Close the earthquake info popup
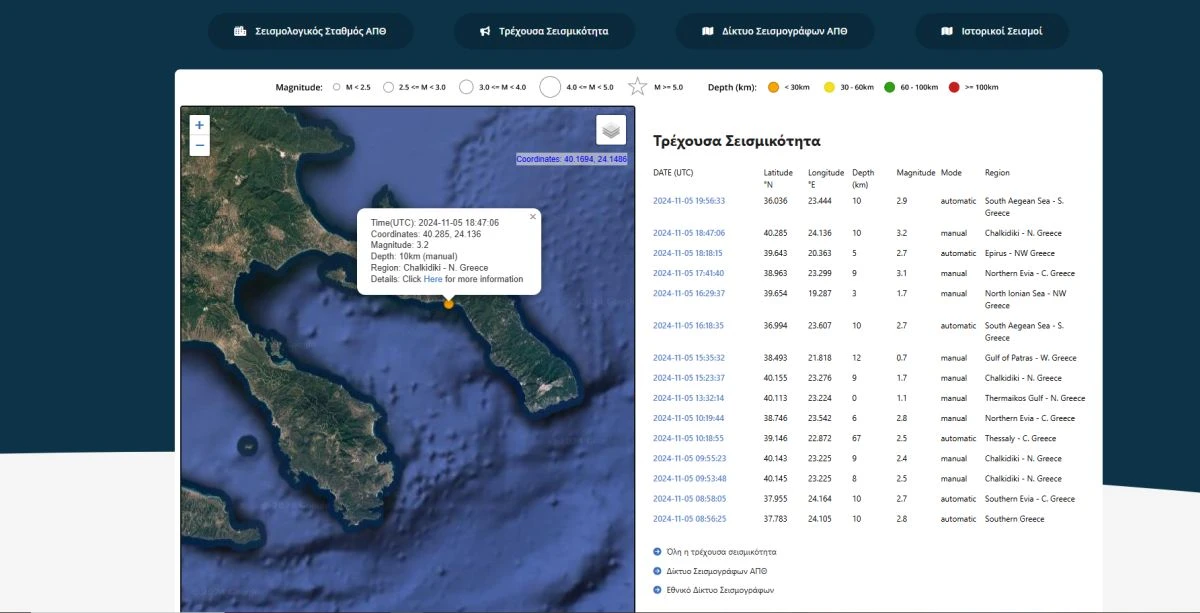This screenshot has height=613, width=1200. (532, 216)
